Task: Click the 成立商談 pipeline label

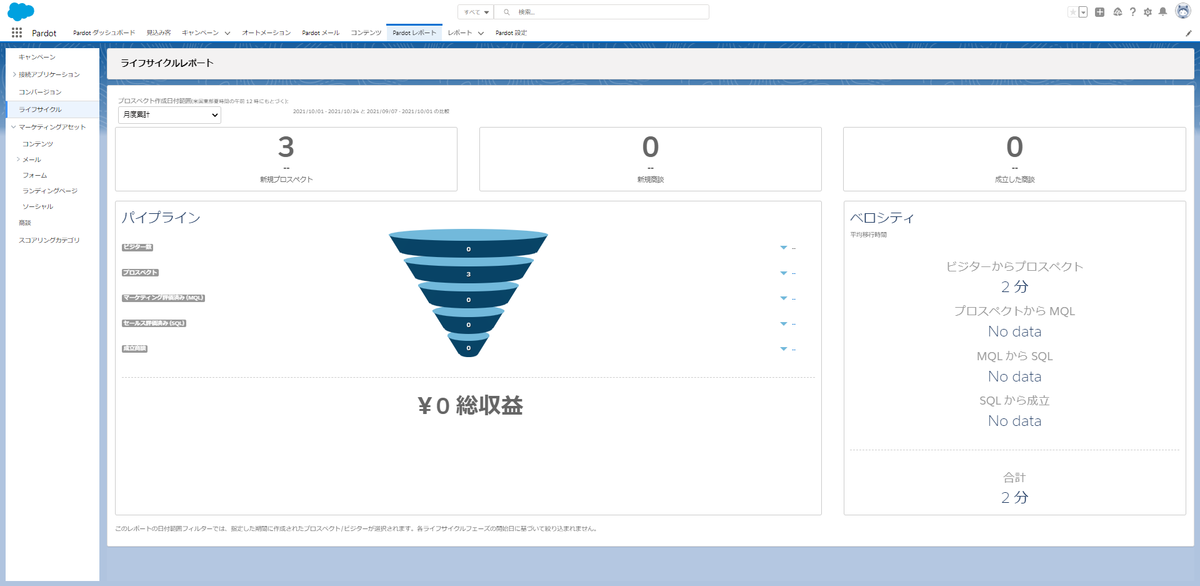Action: (x=134, y=348)
